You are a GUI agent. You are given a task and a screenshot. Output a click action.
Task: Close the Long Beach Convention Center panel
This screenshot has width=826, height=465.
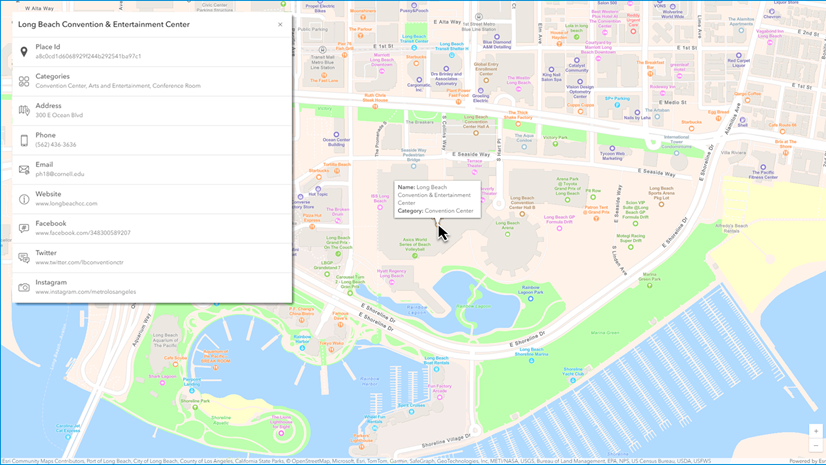coord(280,24)
